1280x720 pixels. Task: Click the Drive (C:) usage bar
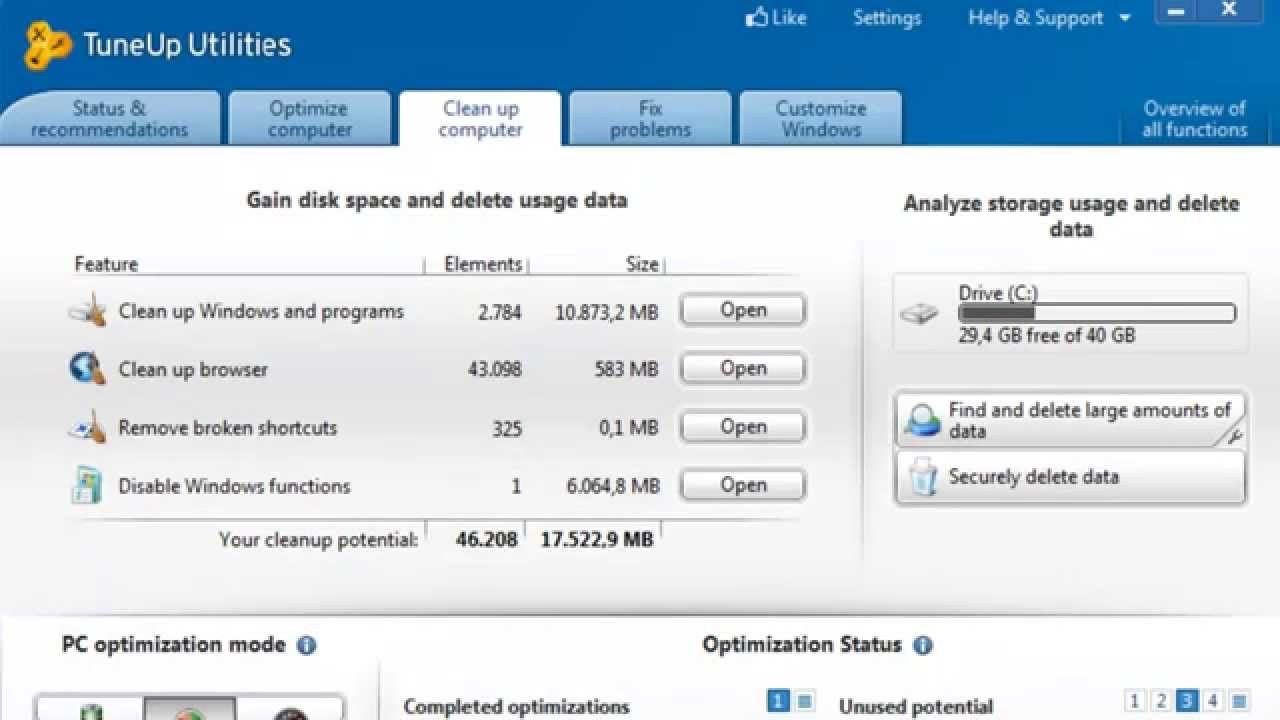pos(1097,313)
